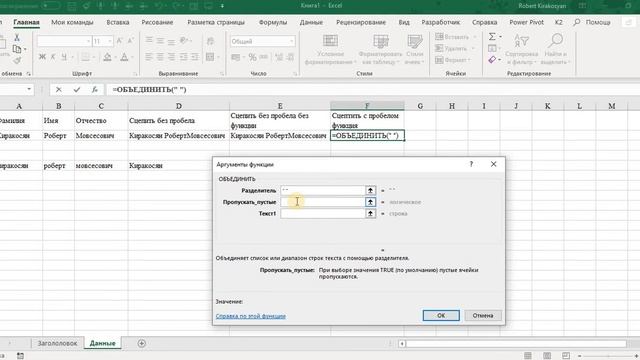The image size is (640, 360).
Task: Open Справка по этой функции link
Action: [251, 316]
